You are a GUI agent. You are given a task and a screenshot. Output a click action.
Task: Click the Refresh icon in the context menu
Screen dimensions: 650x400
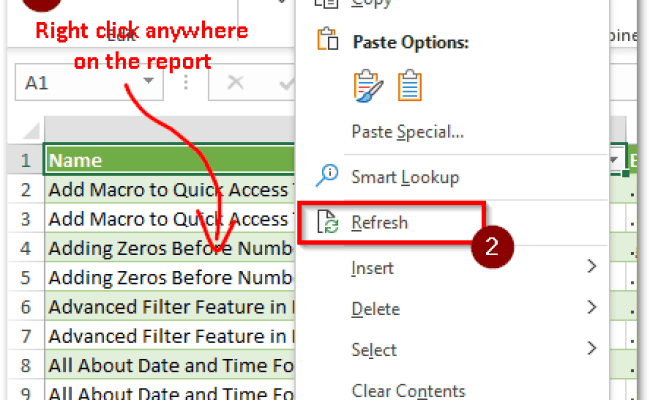click(x=328, y=222)
